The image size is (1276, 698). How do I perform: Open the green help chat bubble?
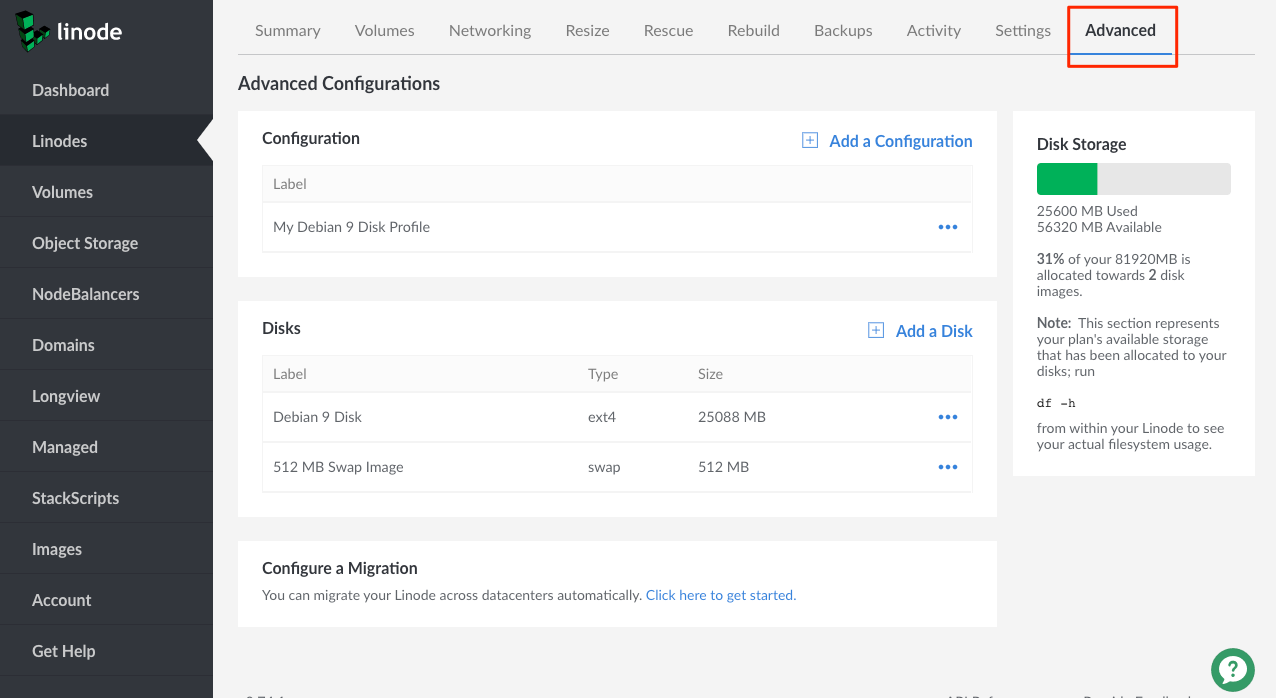click(x=1232, y=669)
